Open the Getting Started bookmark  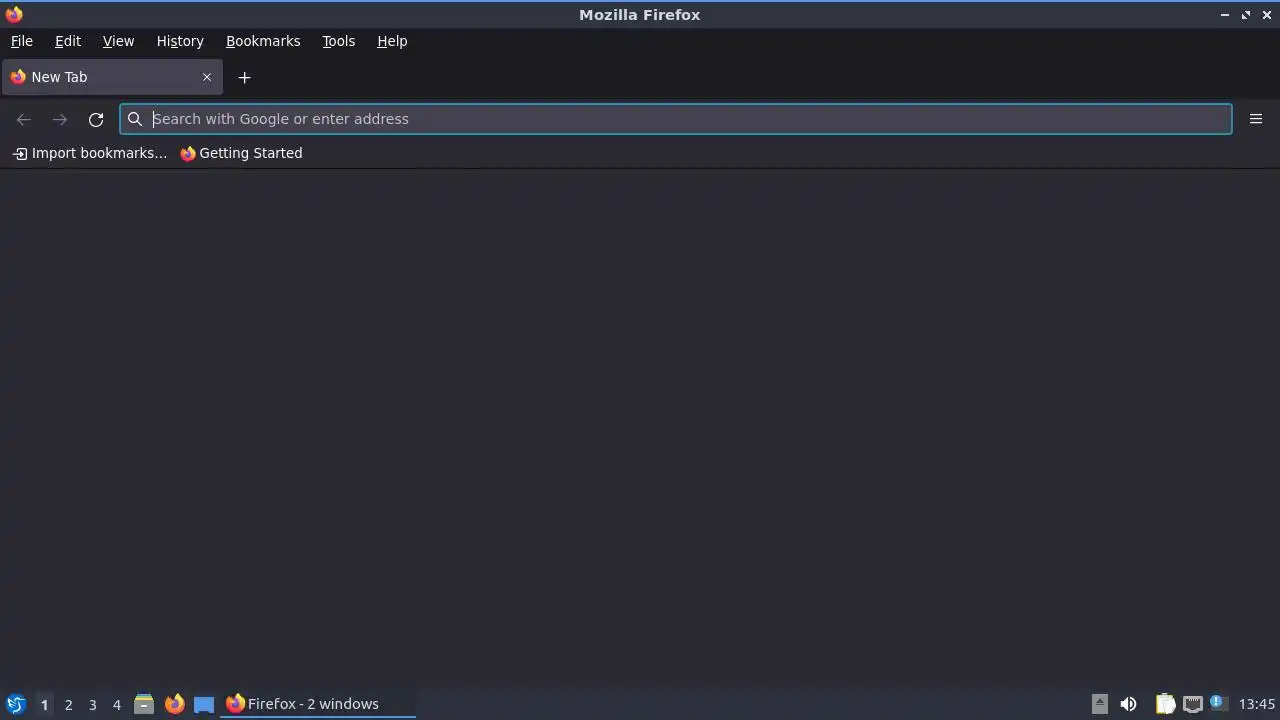tap(241, 153)
